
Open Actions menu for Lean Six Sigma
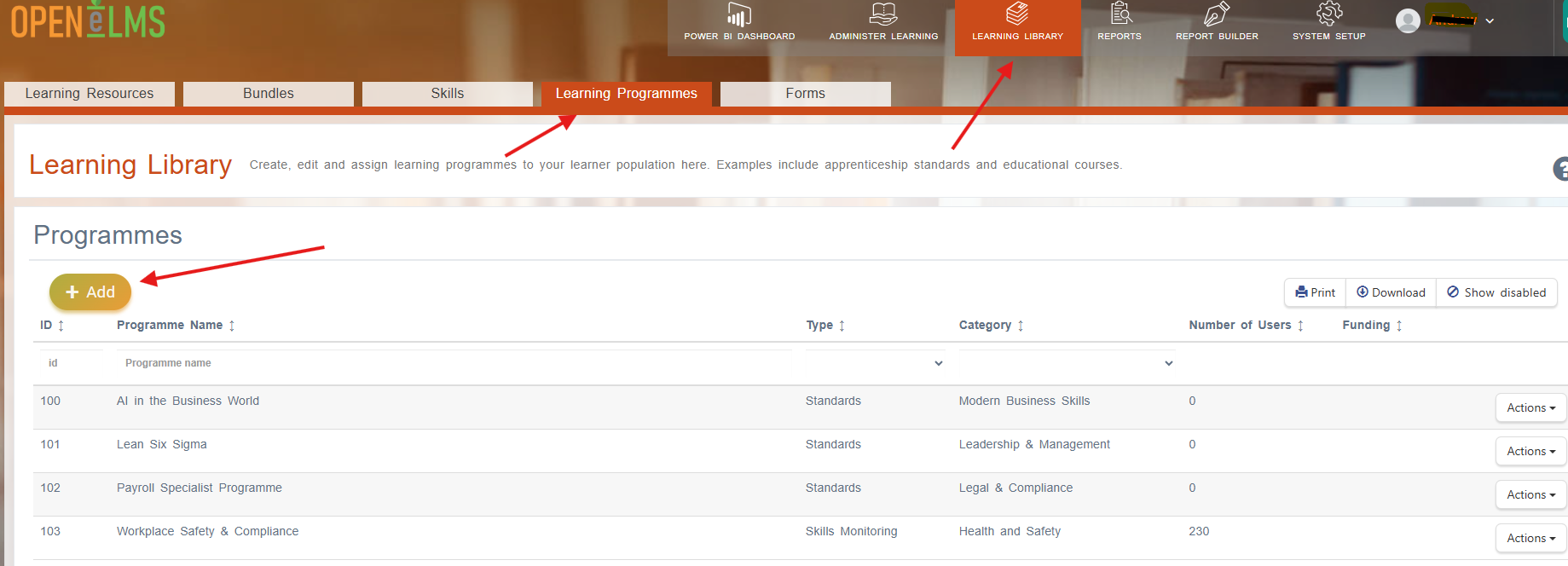pyautogui.click(x=1530, y=452)
